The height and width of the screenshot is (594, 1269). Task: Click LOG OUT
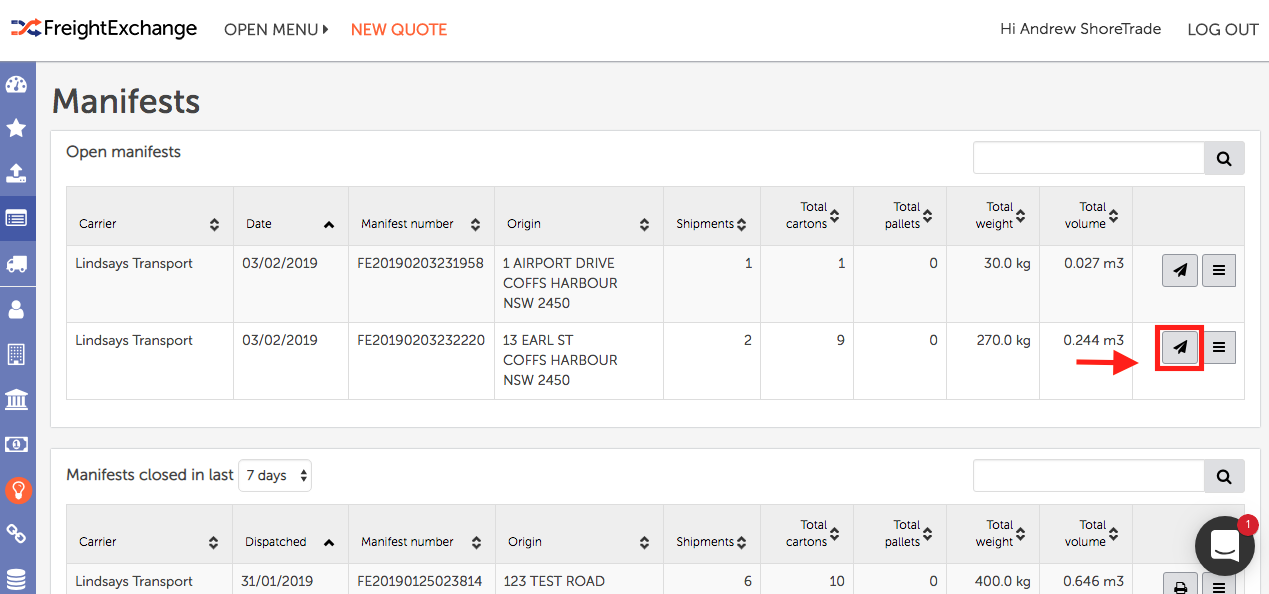point(1222,29)
